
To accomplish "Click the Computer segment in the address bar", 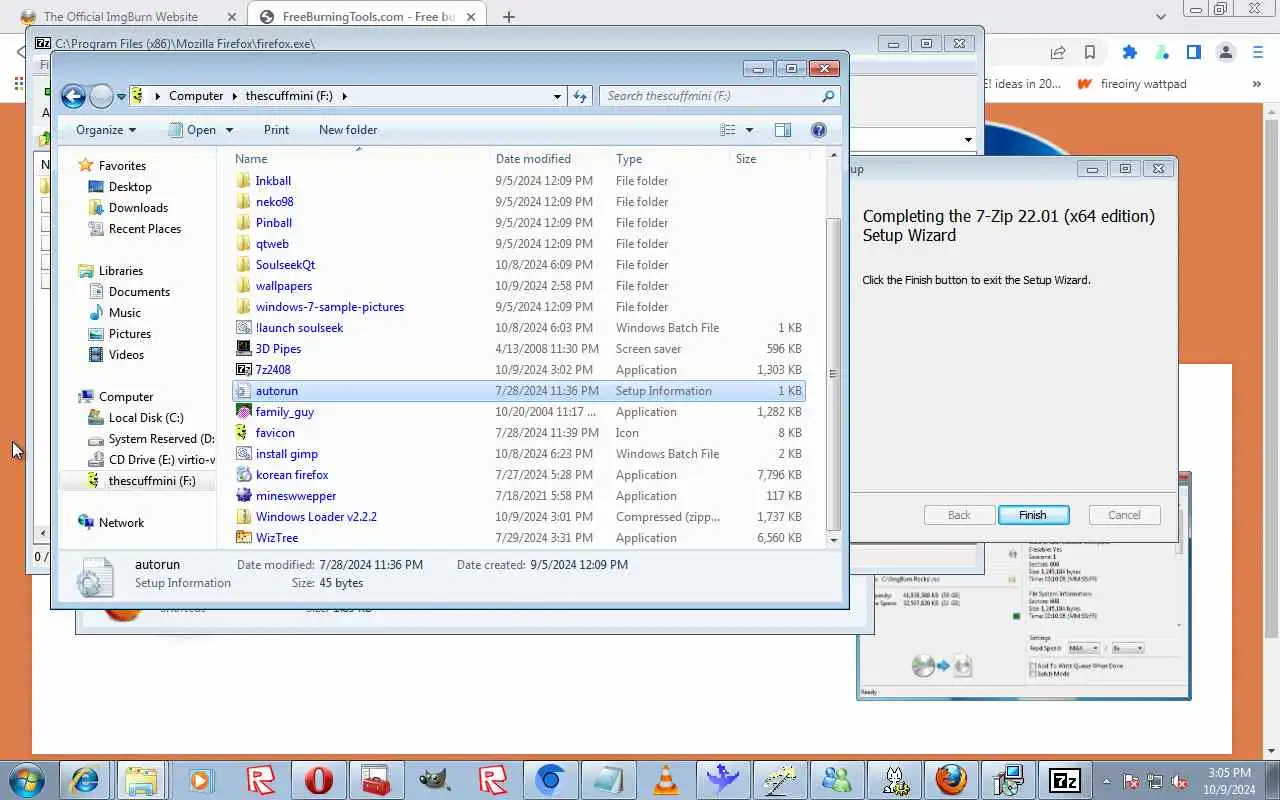I will (196, 96).
